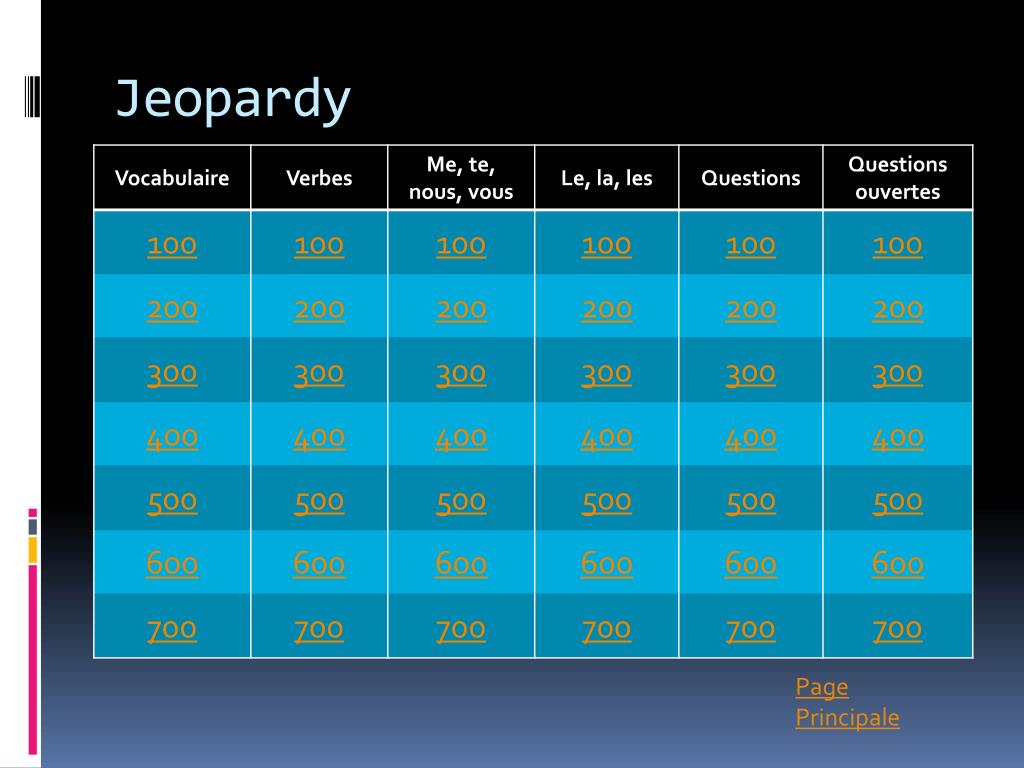Image resolution: width=1024 pixels, height=768 pixels.
Task: Click the Verbes column header
Action: point(319,178)
